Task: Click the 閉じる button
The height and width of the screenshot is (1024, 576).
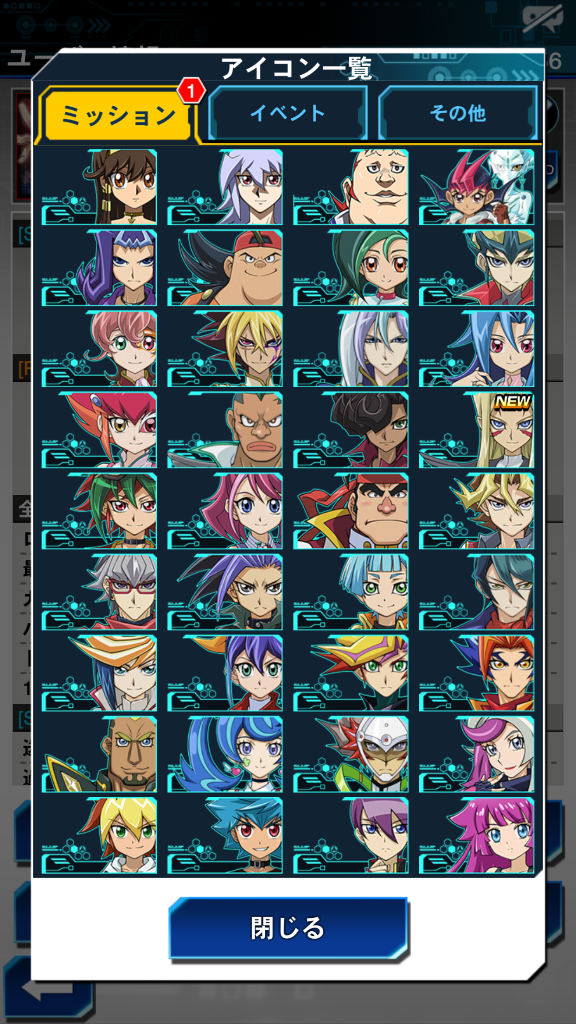Action: [x=288, y=928]
